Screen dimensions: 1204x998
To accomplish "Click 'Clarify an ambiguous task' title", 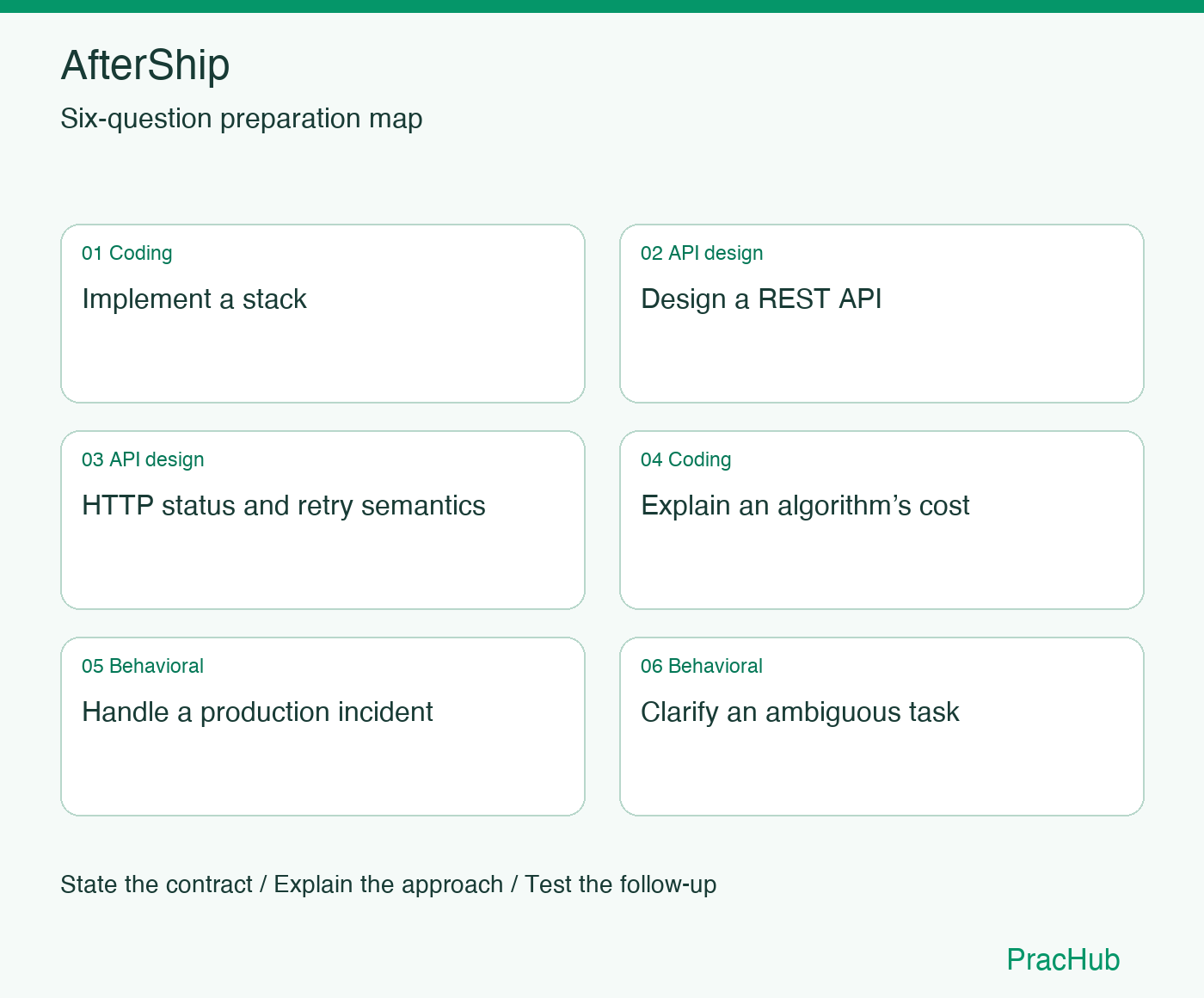I will point(800,712).
